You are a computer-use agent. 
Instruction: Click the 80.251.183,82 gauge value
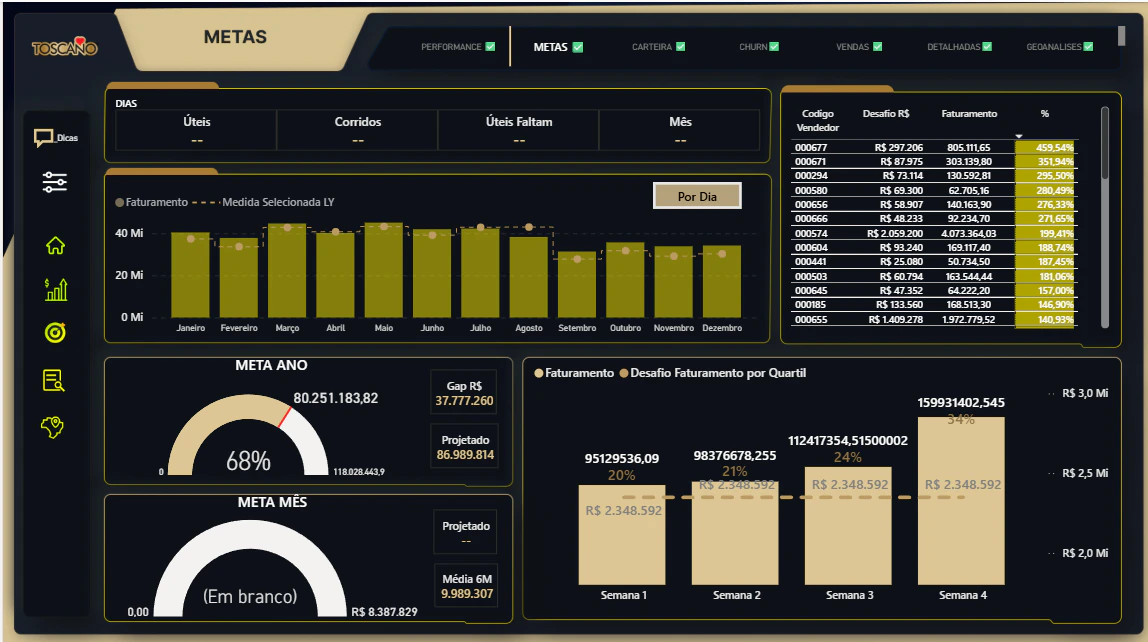tap(335, 398)
